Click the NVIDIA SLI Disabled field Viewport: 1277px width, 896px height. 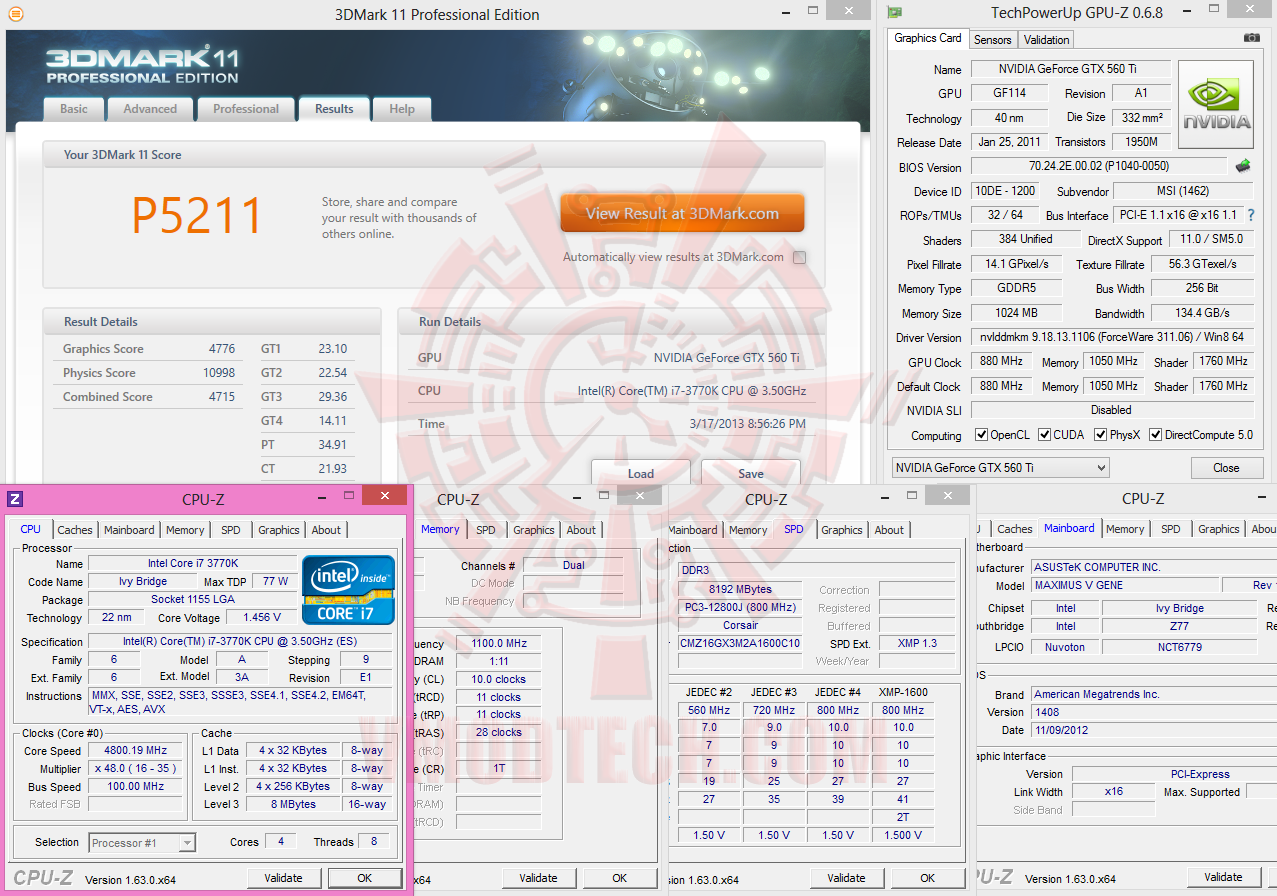tap(1112, 410)
